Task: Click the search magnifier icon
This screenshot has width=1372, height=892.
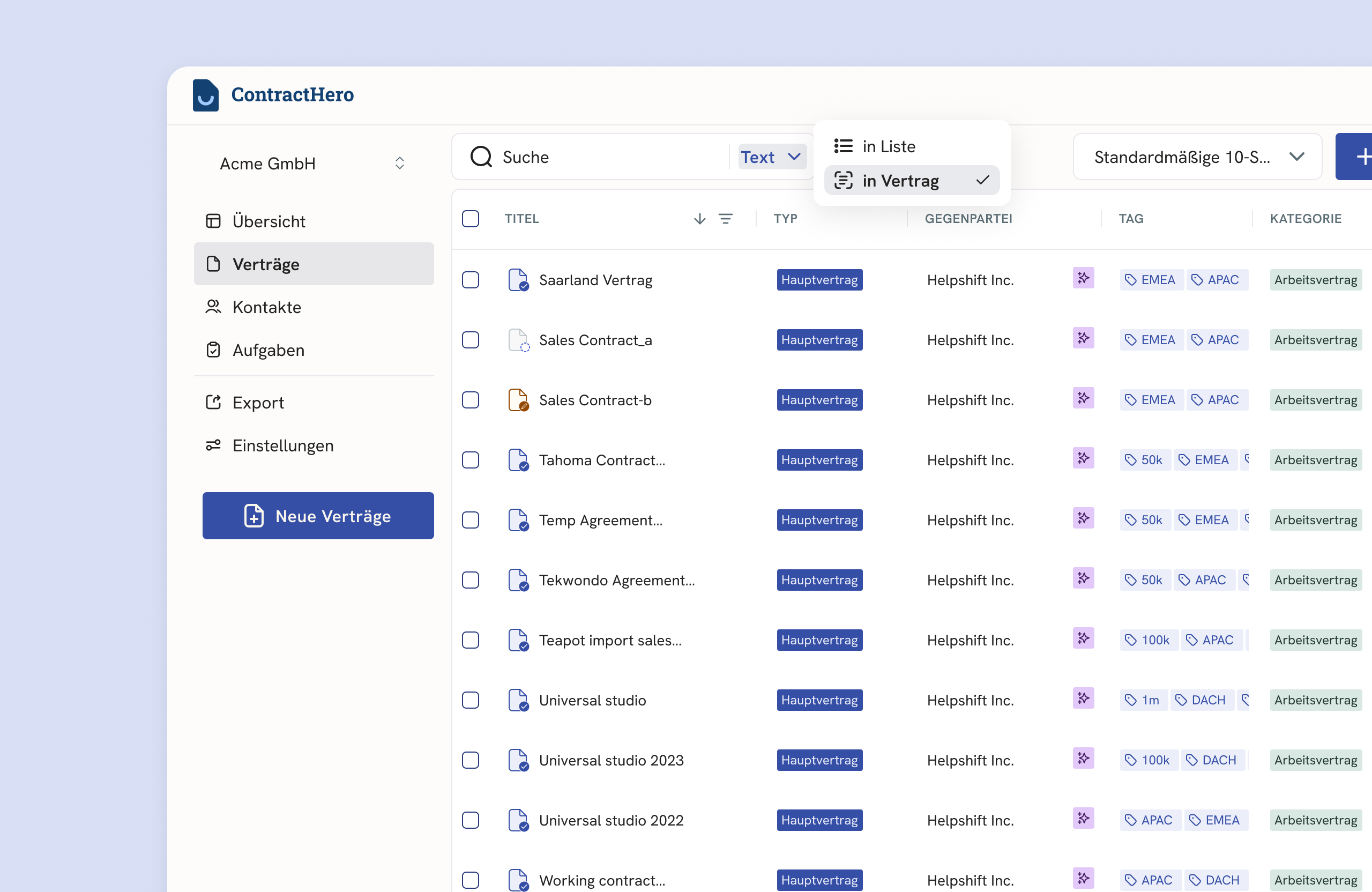Action: 481,157
